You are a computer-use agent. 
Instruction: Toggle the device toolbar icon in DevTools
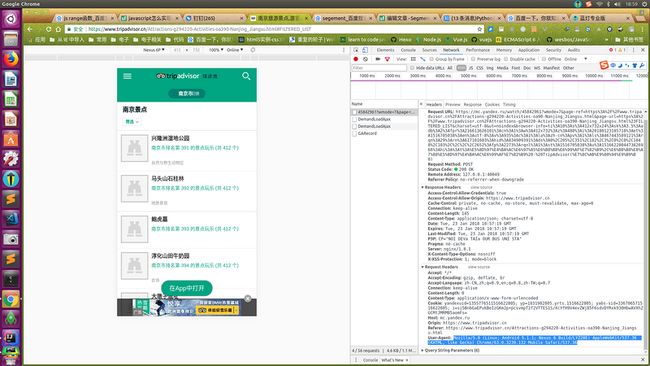[x=365, y=50]
